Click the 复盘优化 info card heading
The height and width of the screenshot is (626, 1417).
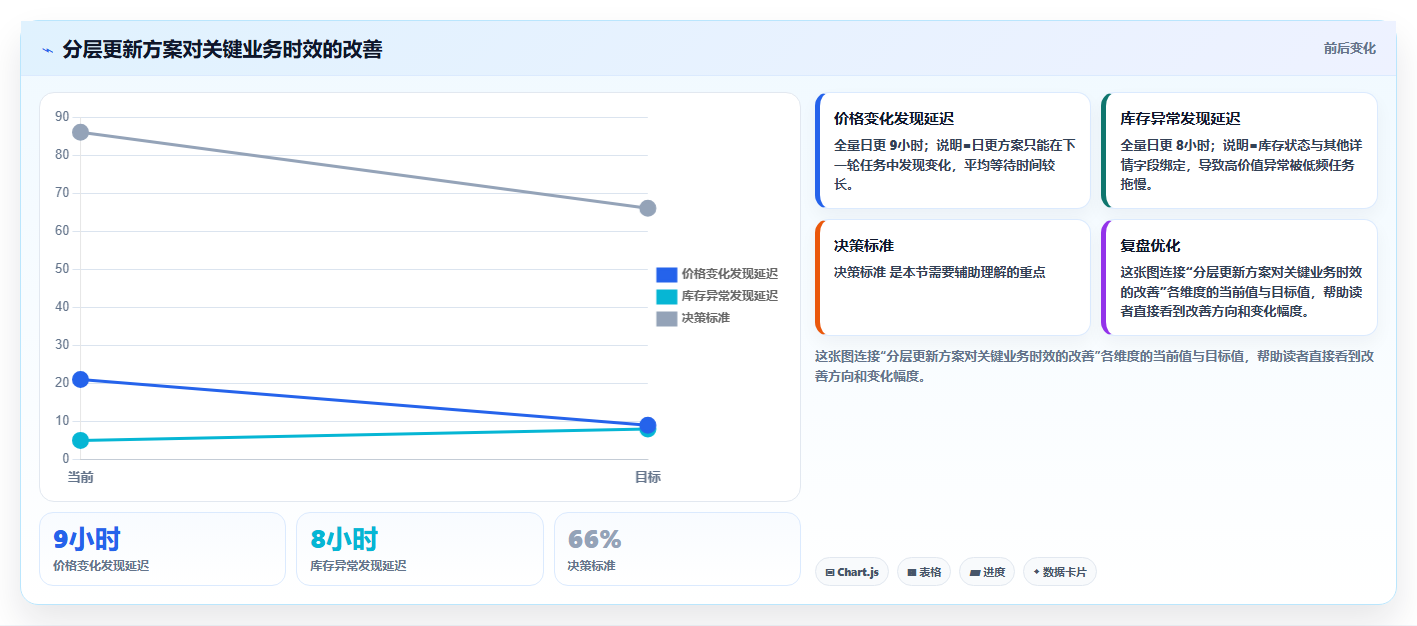(1150, 246)
